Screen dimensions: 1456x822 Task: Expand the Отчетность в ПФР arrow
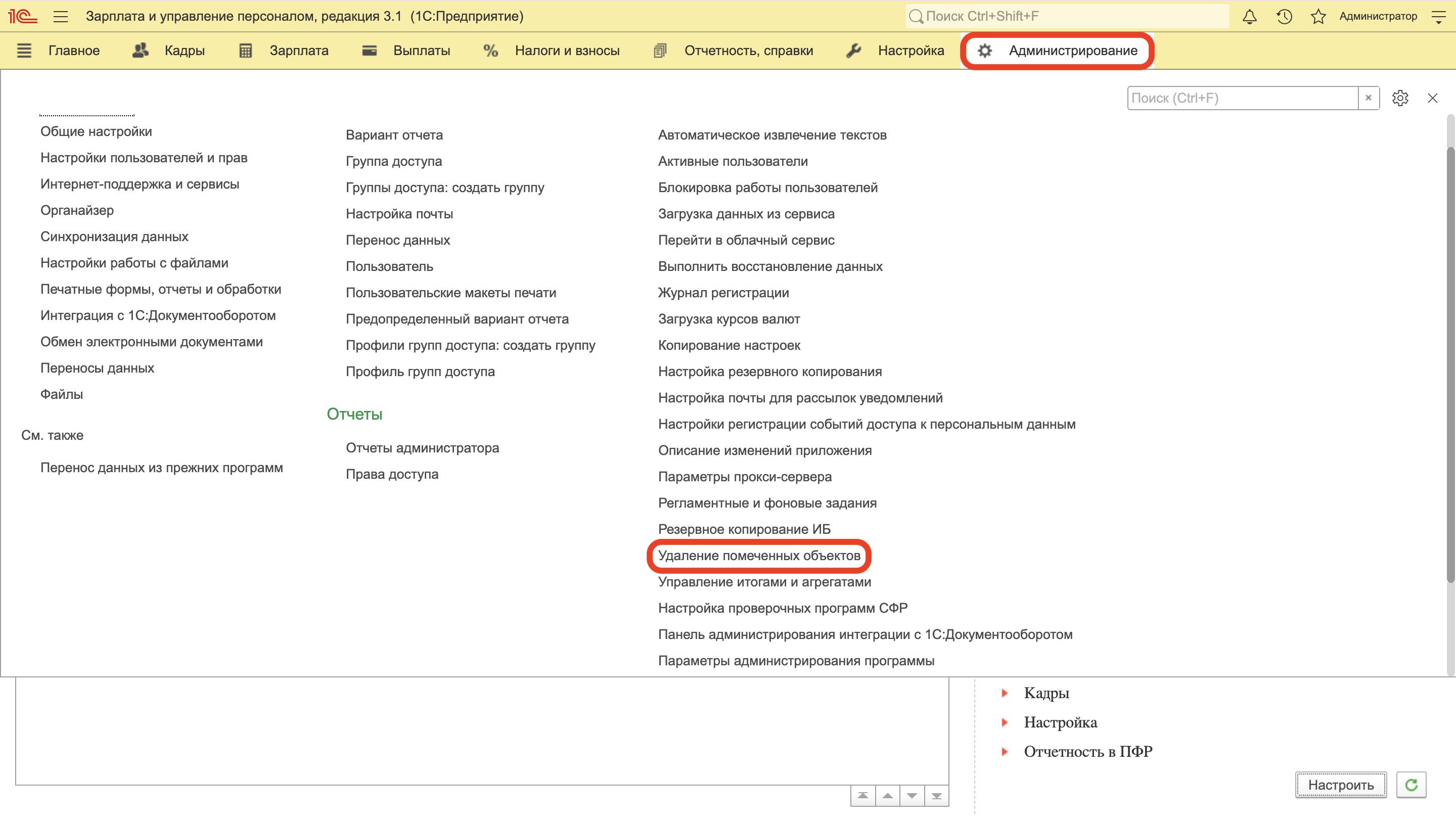pyautogui.click(x=1005, y=752)
